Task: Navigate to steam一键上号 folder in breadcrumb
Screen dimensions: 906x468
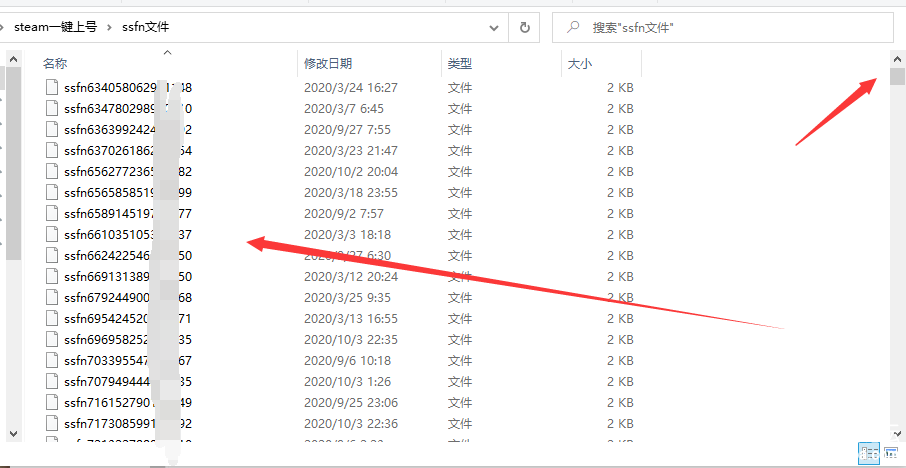Action: tap(55, 28)
